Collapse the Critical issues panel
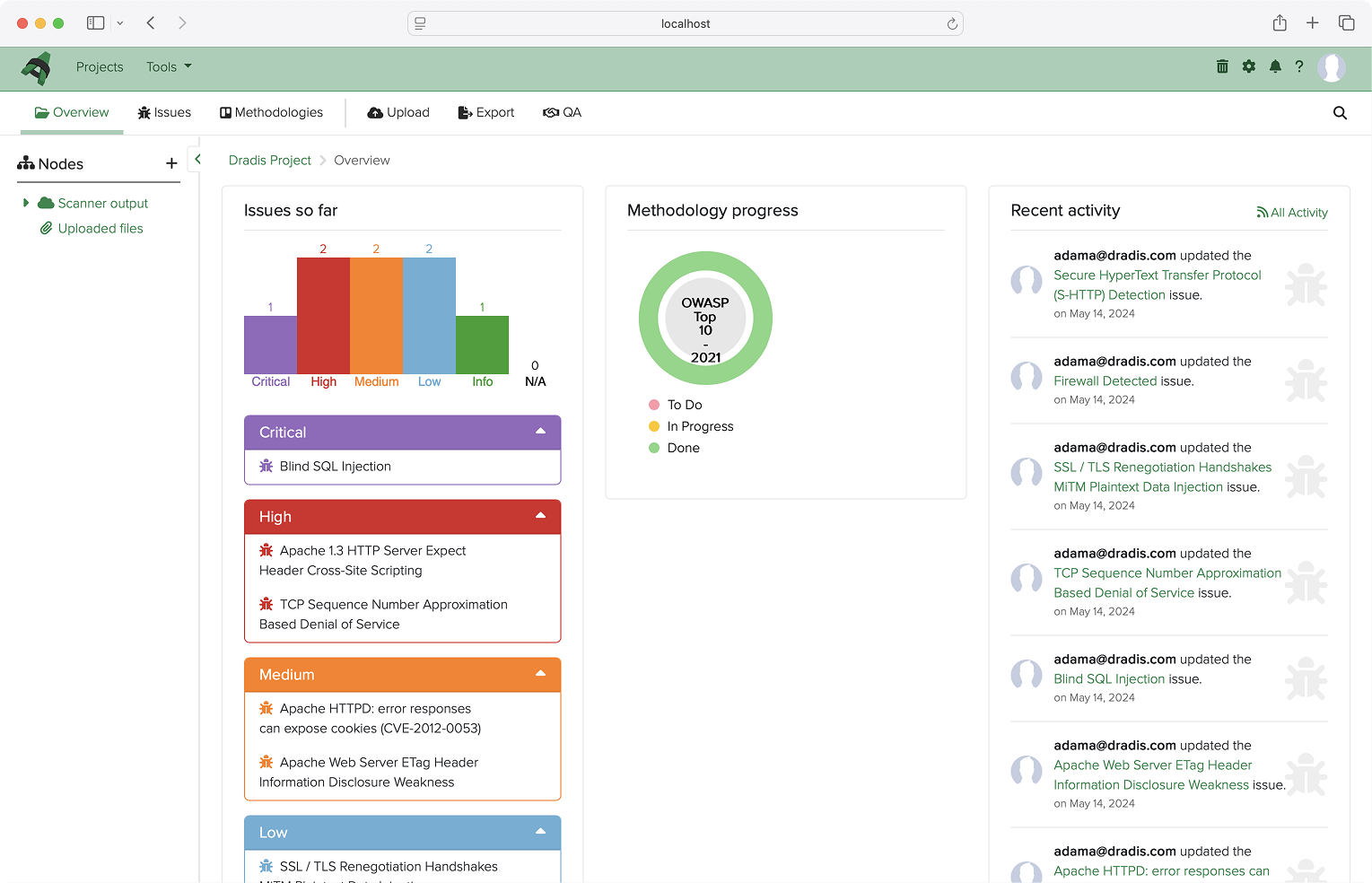This screenshot has height=883, width=1372. [x=540, y=432]
